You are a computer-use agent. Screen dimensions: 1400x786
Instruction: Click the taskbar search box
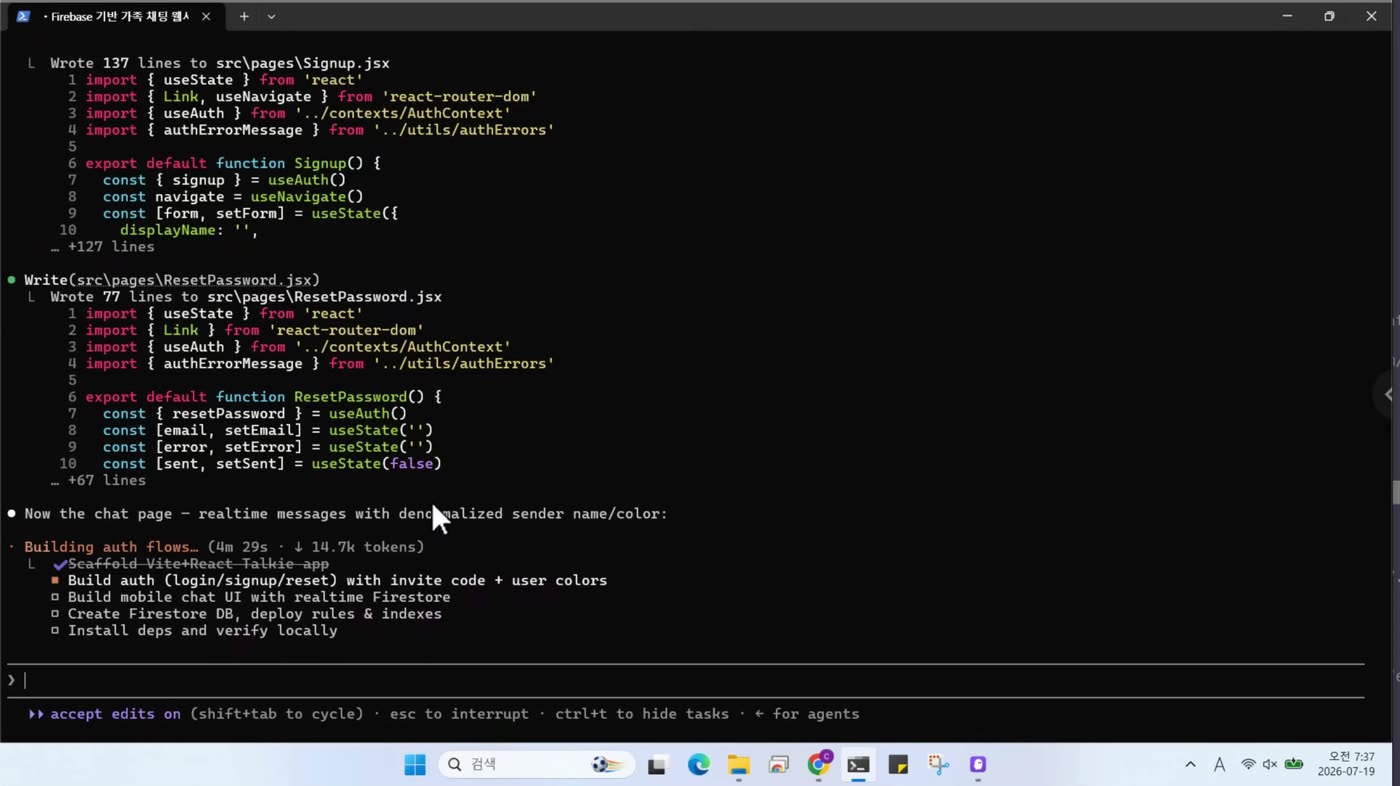[x=536, y=765]
